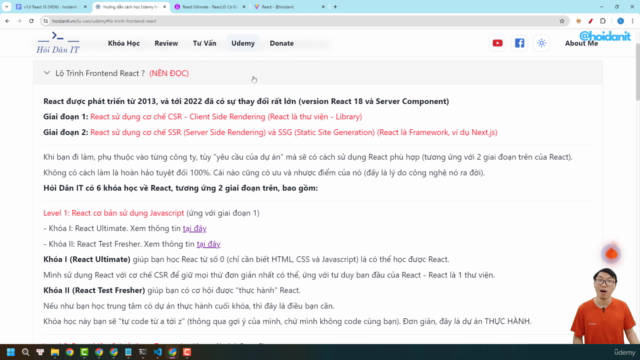This screenshot has width=640, height=360.
Task: Click the 'Khóa II (React Test Fresher)' bold text
Action: [94, 290]
